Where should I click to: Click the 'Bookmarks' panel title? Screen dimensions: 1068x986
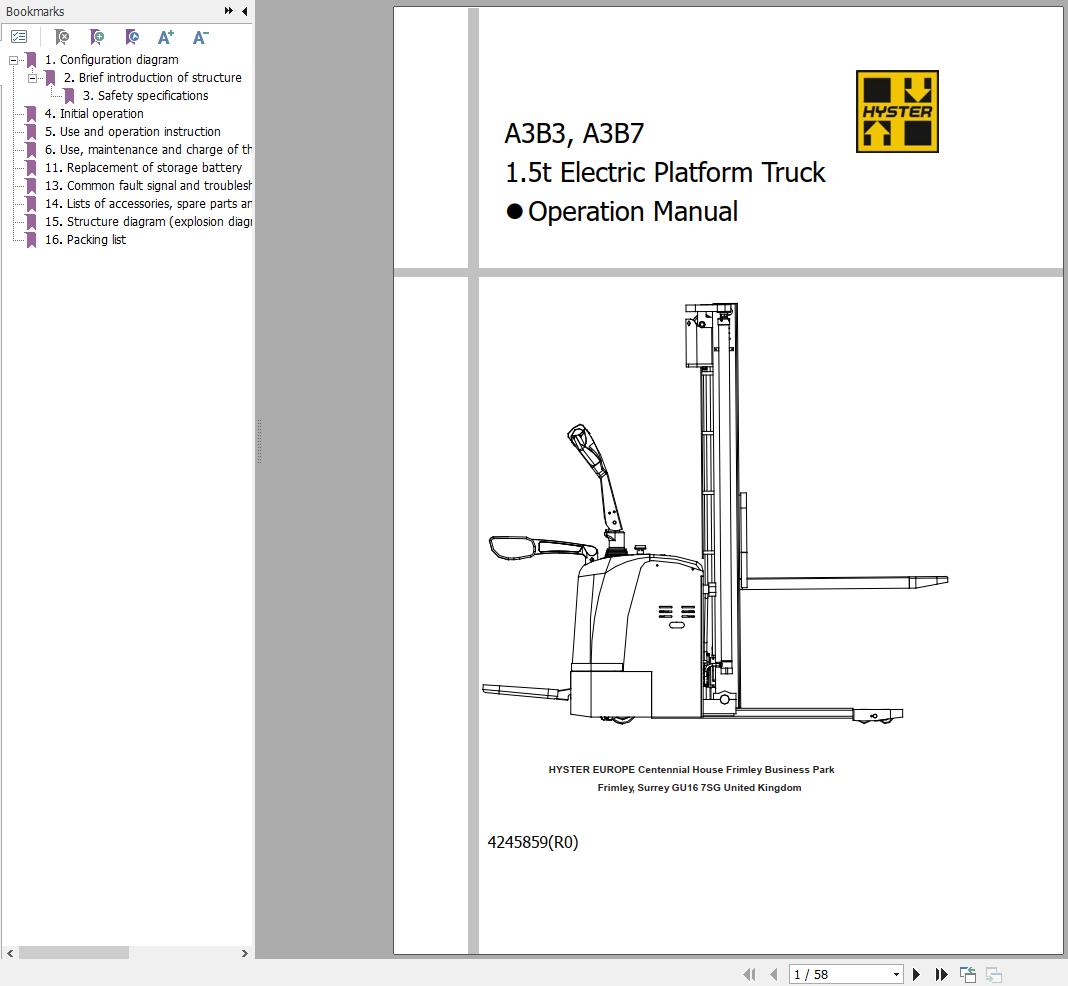tap(35, 12)
